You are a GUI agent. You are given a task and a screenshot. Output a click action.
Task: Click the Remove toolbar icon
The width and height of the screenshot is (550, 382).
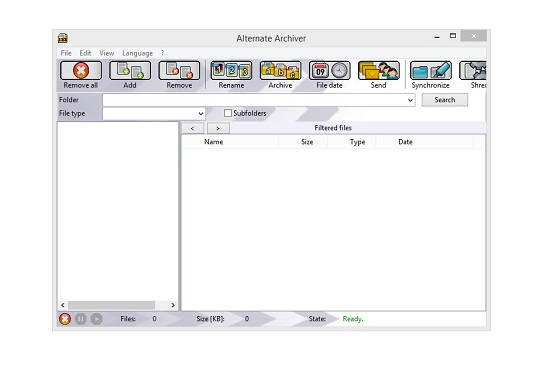click(179, 71)
